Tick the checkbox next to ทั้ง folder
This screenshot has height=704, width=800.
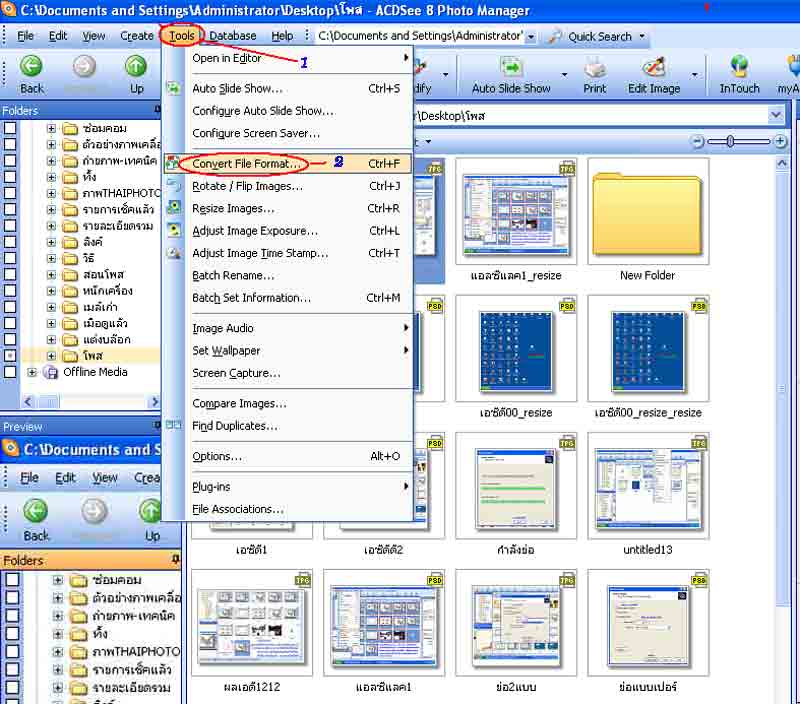tap(10, 177)
